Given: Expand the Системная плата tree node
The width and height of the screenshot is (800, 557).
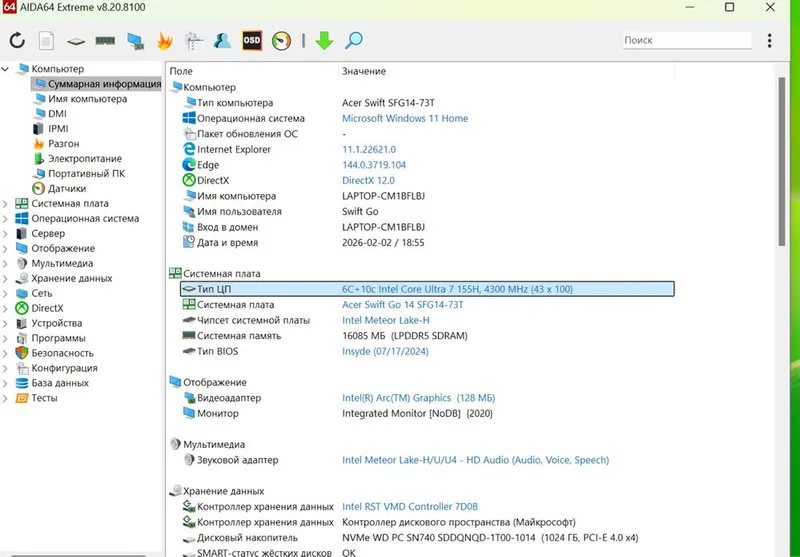Looking at the screenshot, I should coord(5,204).
